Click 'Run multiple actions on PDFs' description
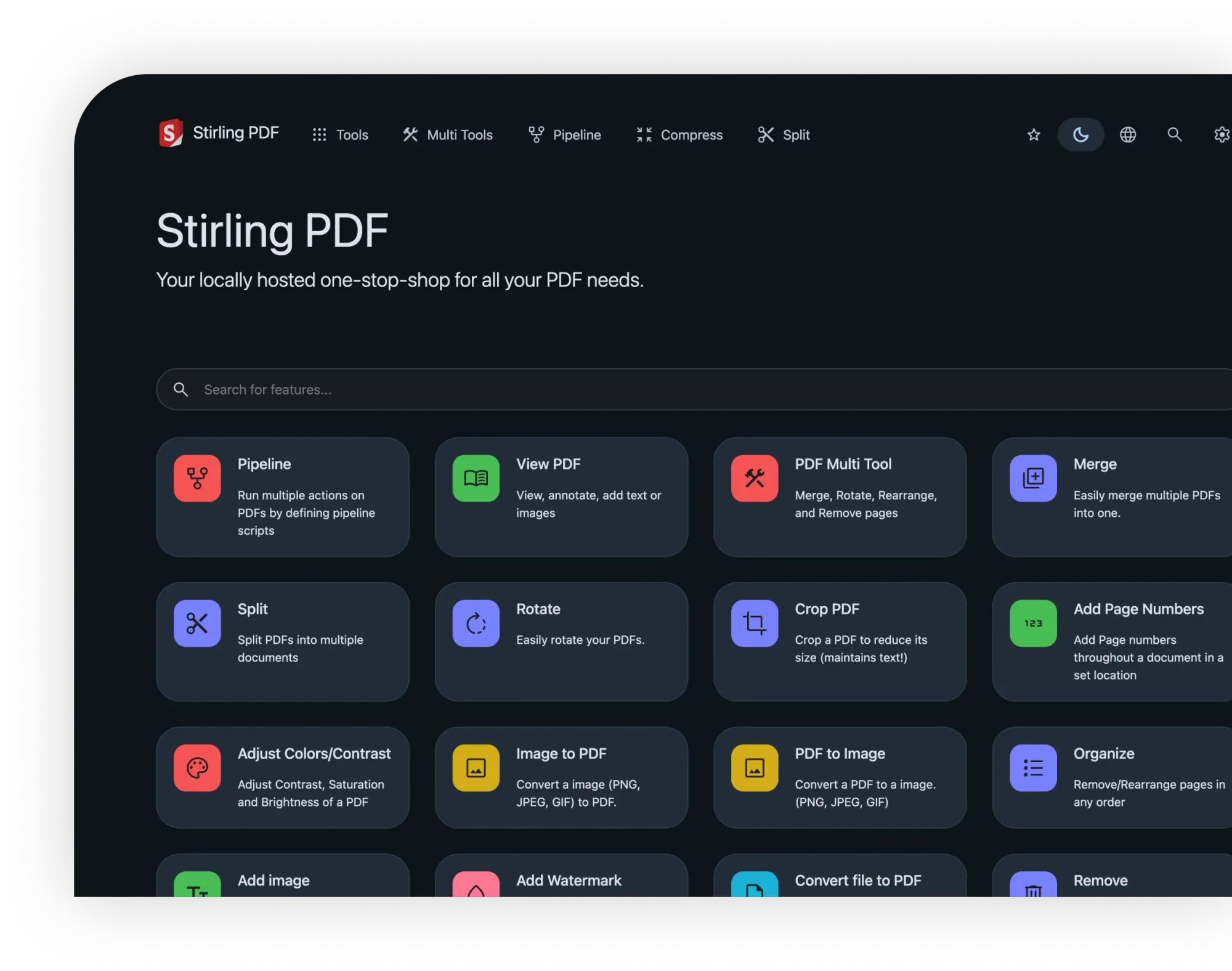Image resolution: width=1232 pixels, height=971 pixels. coord(306,513)
